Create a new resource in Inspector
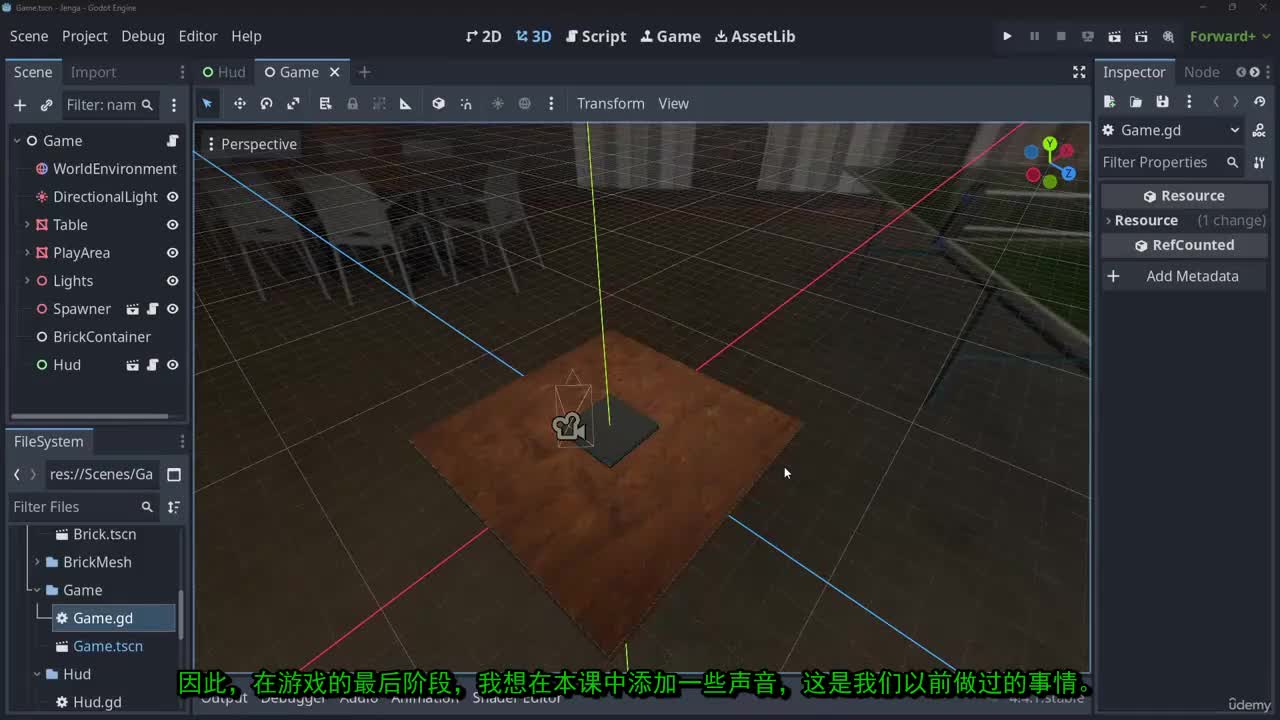 tap(1109, 101)
